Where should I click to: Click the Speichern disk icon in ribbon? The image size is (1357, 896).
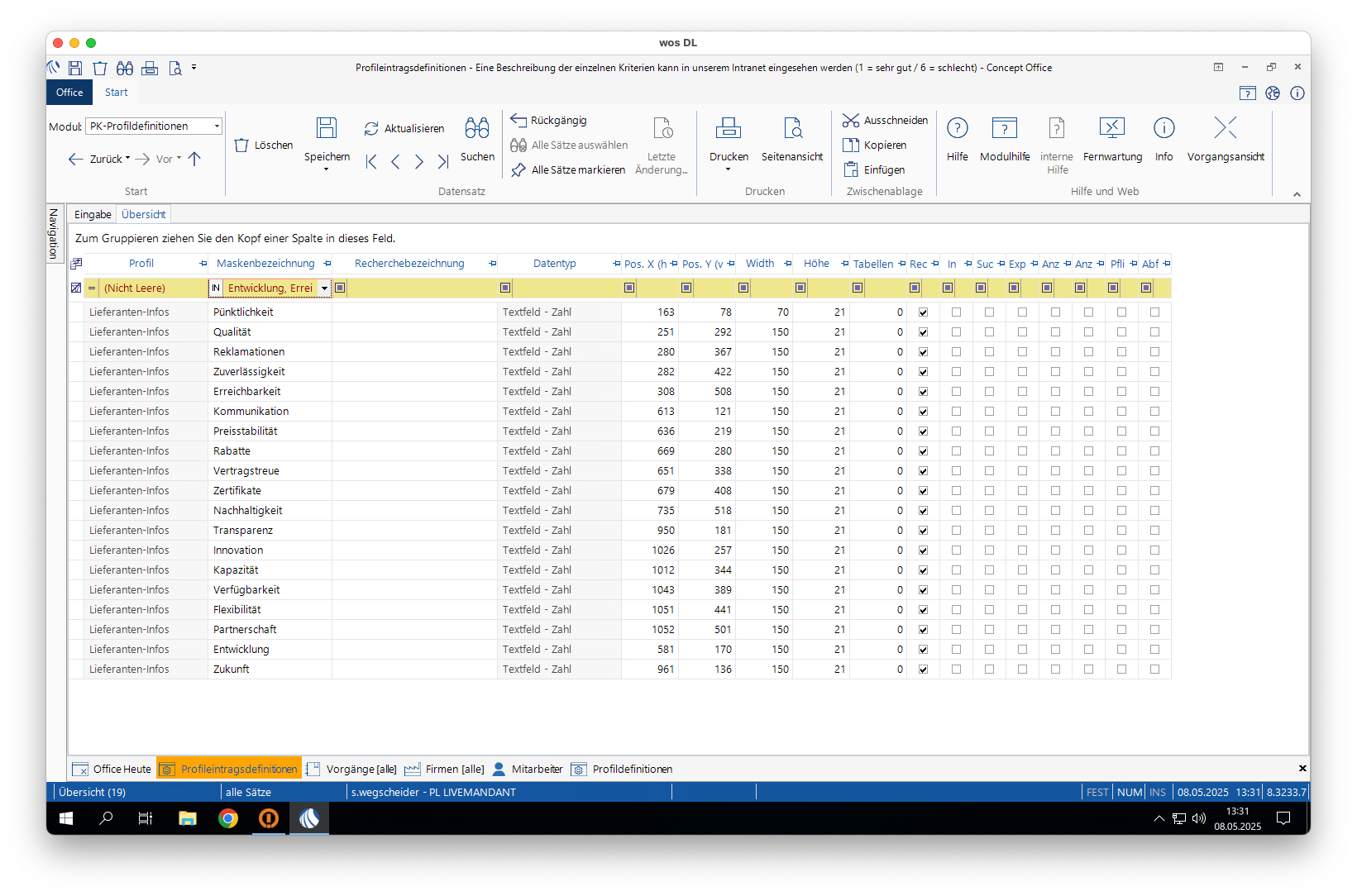(327, 127)
